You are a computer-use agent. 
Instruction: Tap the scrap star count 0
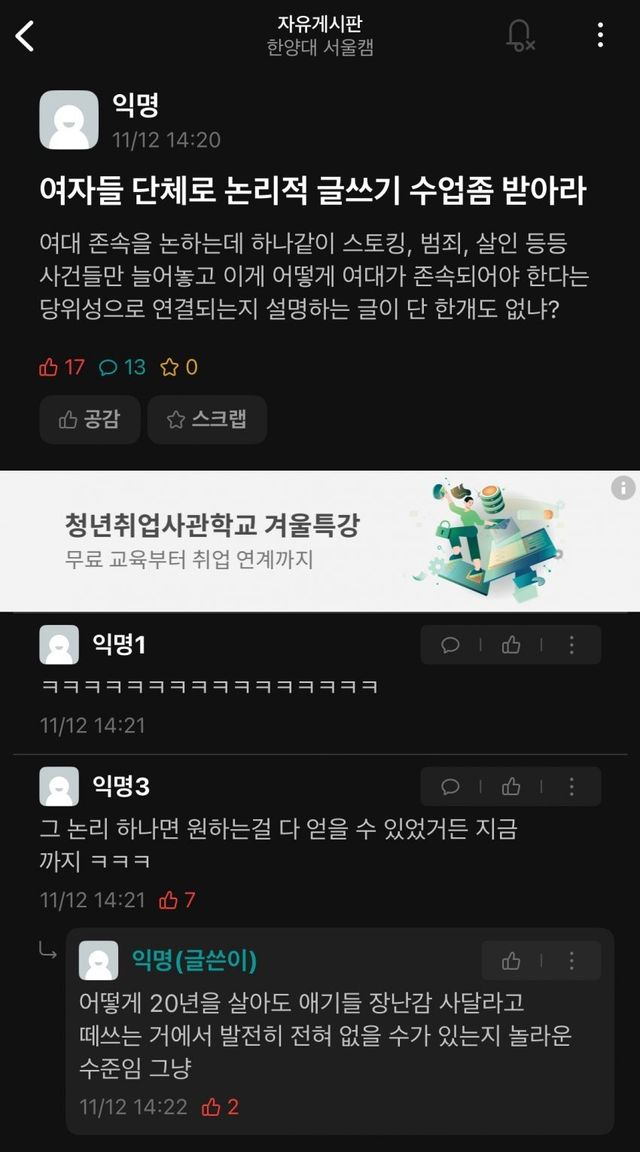[180, 367]
